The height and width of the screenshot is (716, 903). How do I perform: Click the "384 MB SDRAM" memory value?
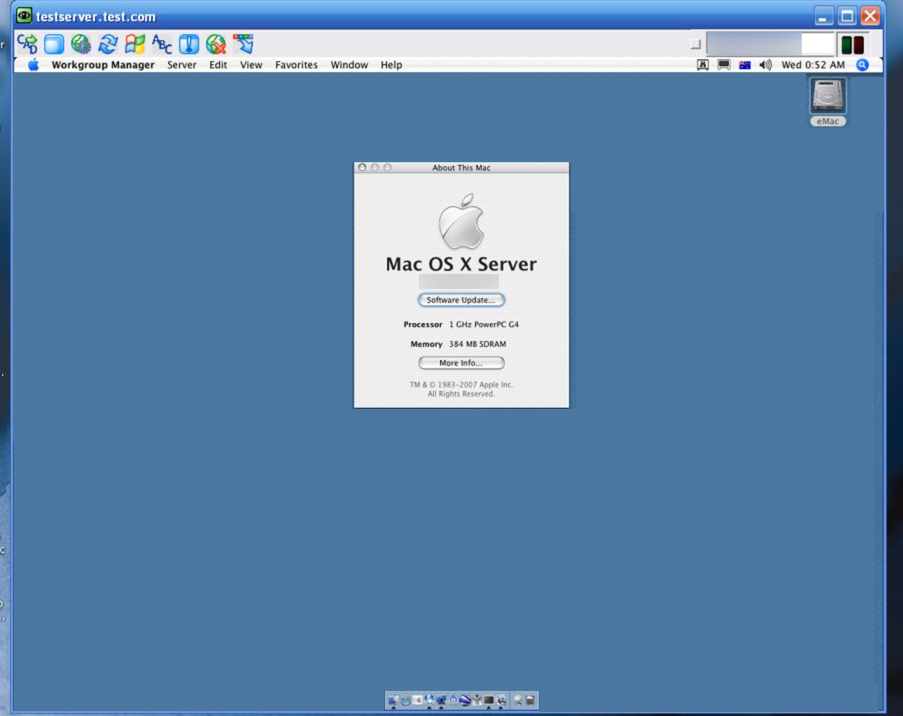pyautogui.click(x=477, y=344)
